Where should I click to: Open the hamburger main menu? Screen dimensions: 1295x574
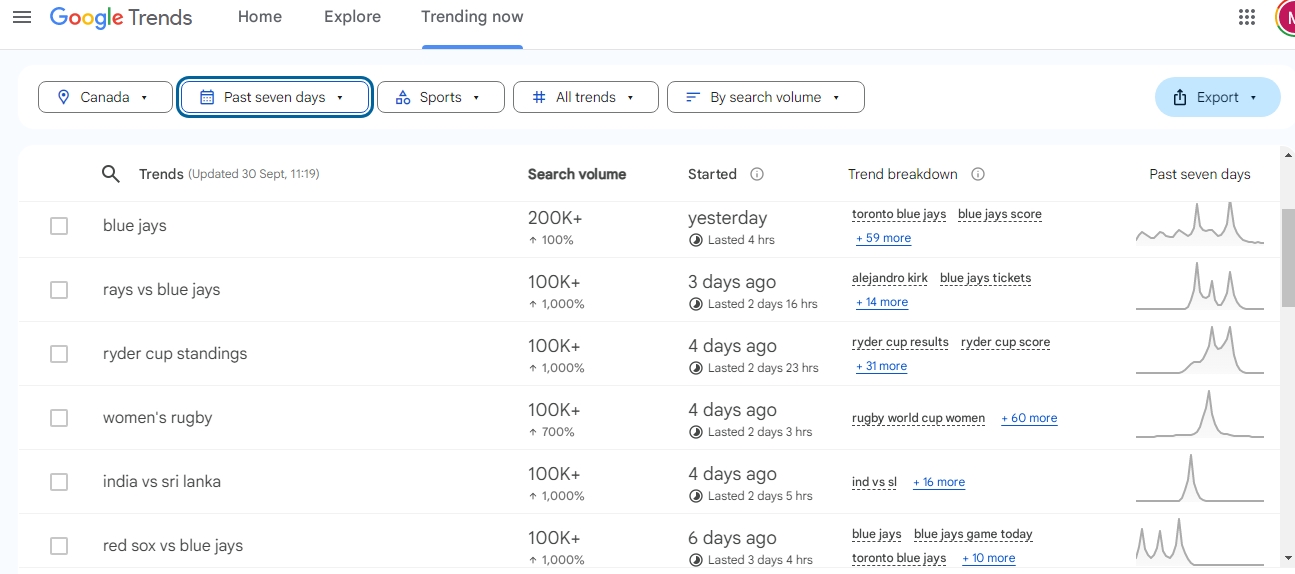coord(22,17)
